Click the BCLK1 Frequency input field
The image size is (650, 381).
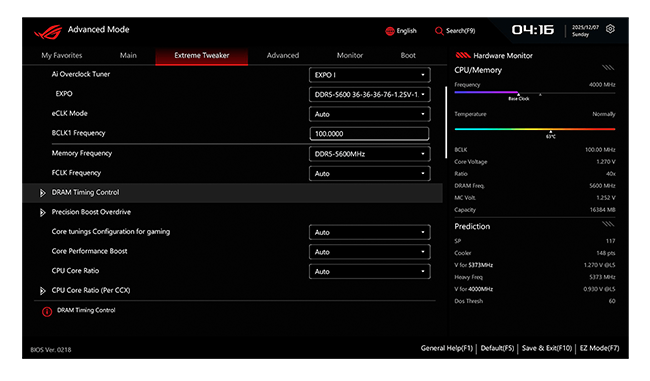pyautogui.click(x=369, y=134)
